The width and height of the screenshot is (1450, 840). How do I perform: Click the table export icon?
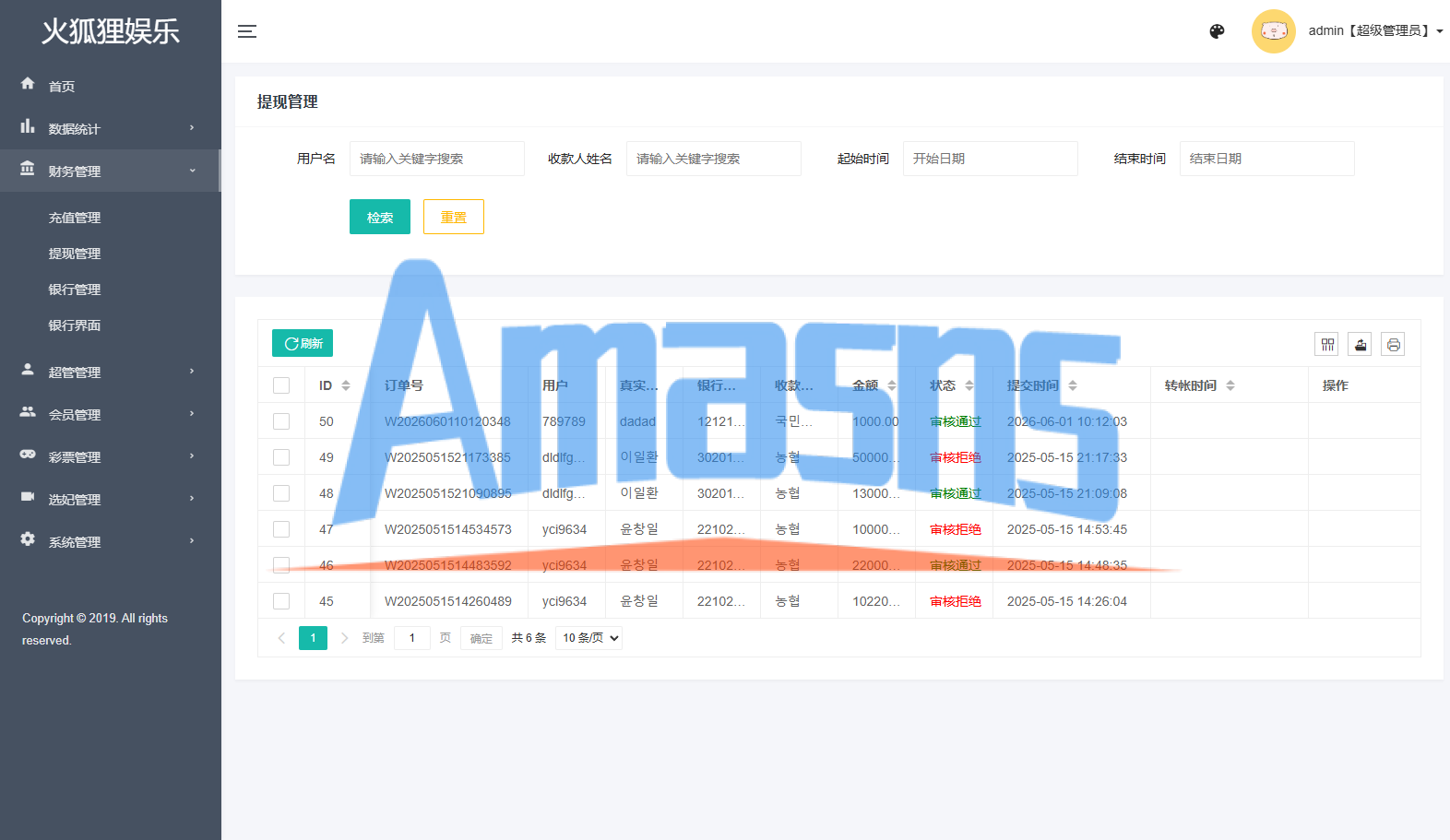(1360, 345)
